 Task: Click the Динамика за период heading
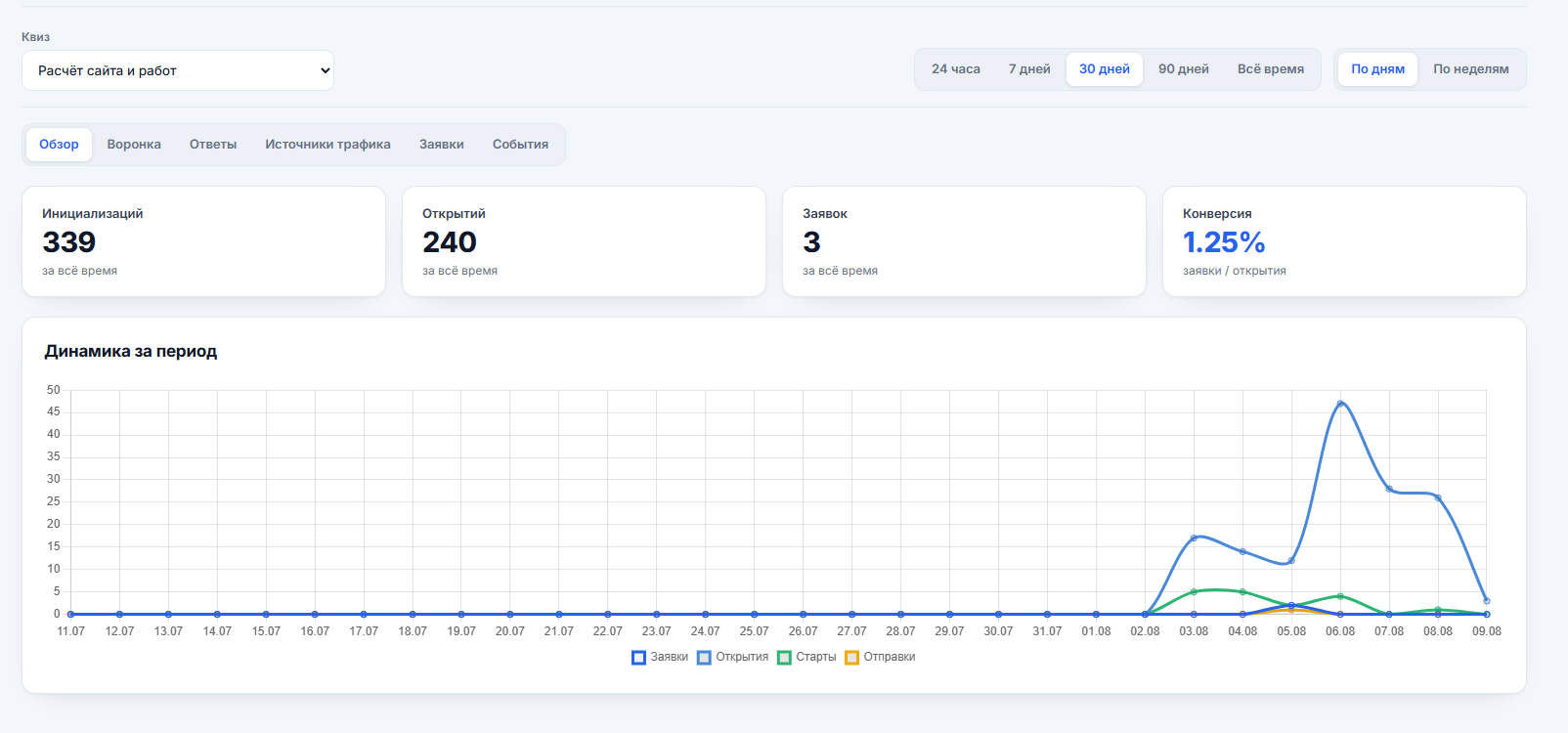pyautogui.click(x=131, y=352)
